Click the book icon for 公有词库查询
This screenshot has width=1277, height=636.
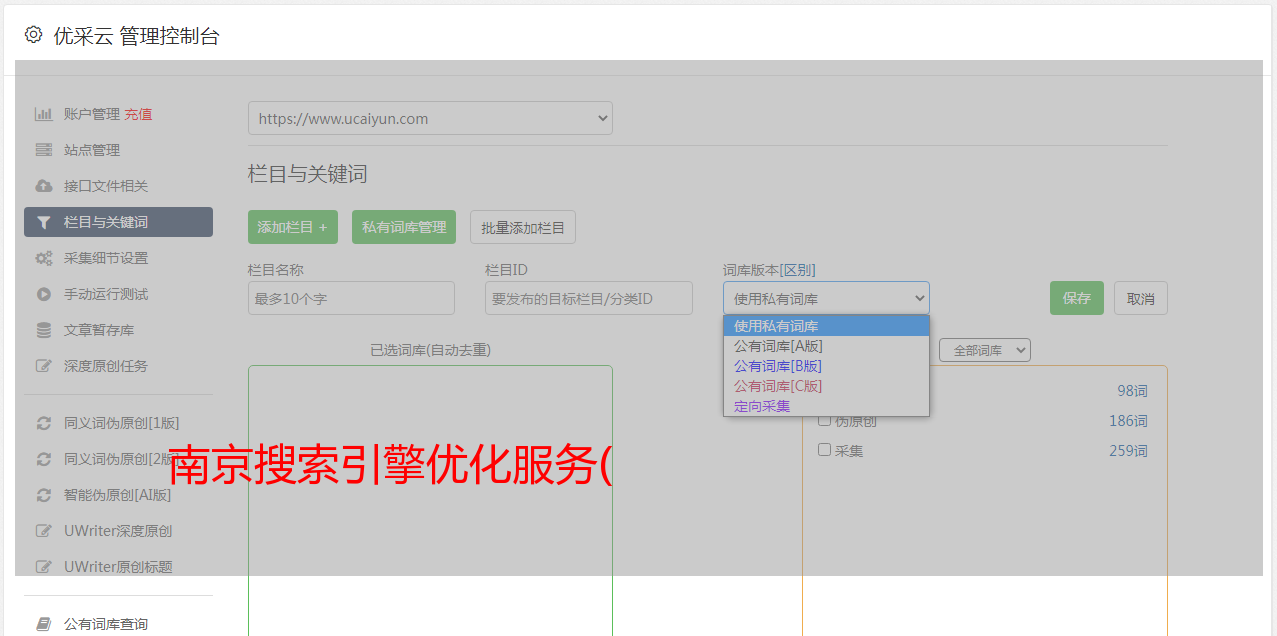pyautogui.click(x=43, y=624)
